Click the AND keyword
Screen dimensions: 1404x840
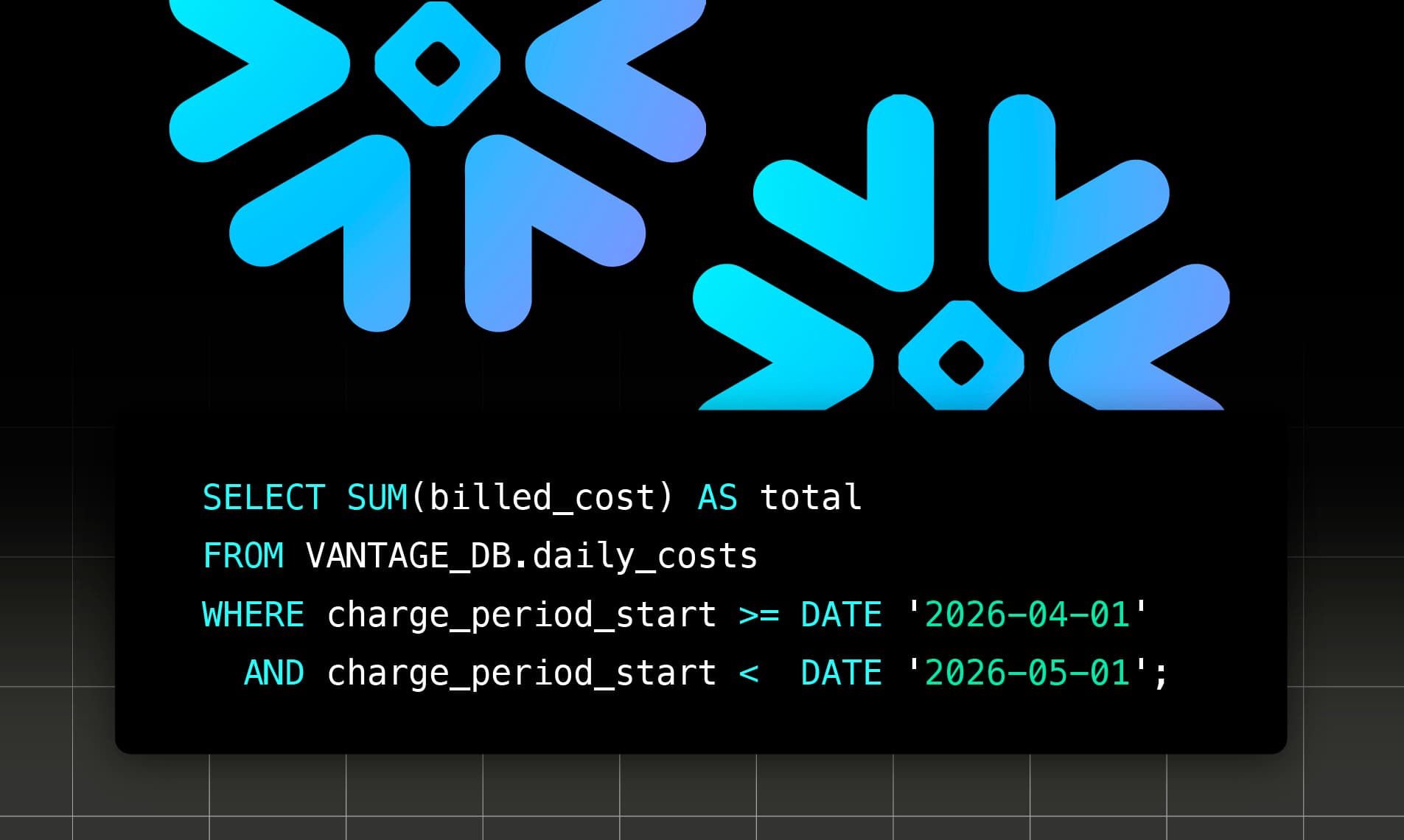coord(273,673)
